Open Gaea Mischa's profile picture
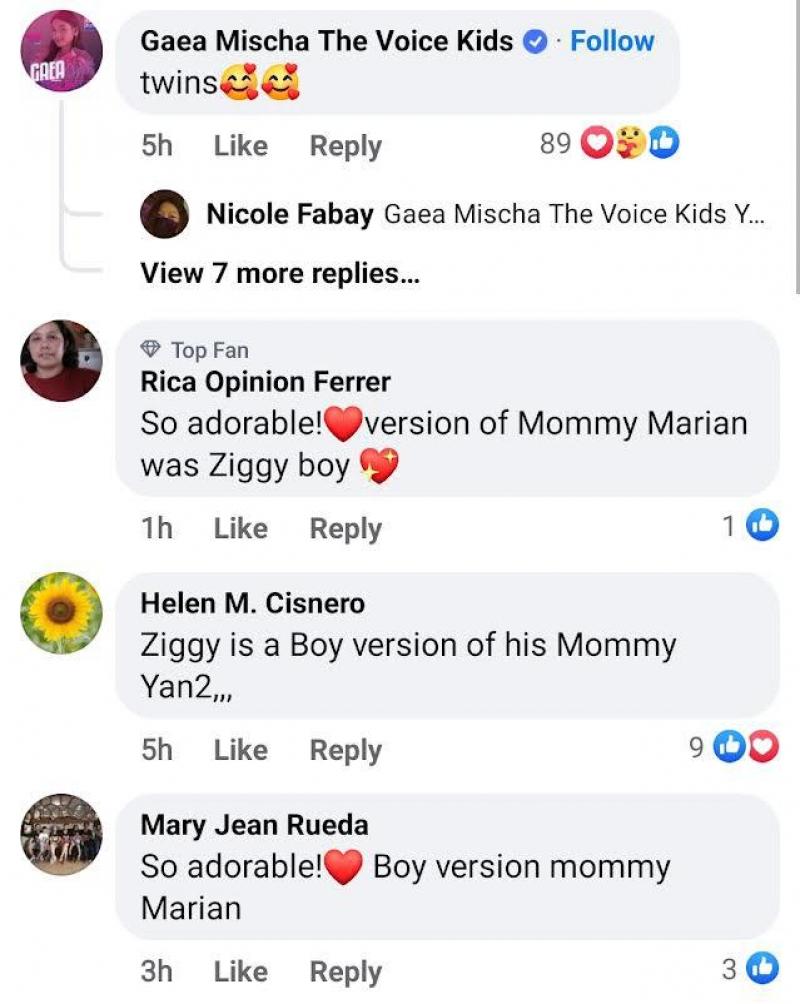Image resolution: width=800 pixels, height=1004 pixels. [x=61, y=51]
